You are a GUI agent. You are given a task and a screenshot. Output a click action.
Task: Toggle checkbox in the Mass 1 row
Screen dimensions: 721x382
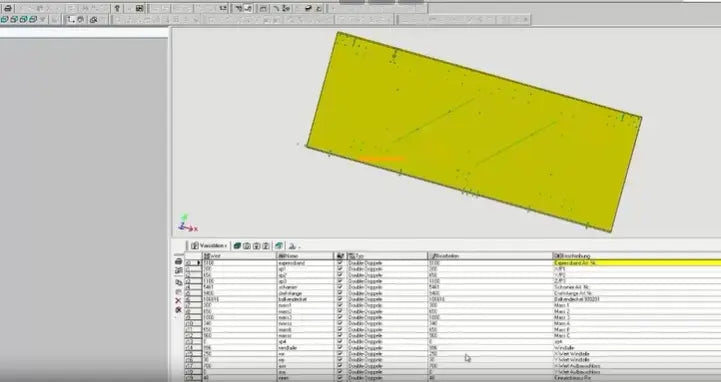click(340, 305)
